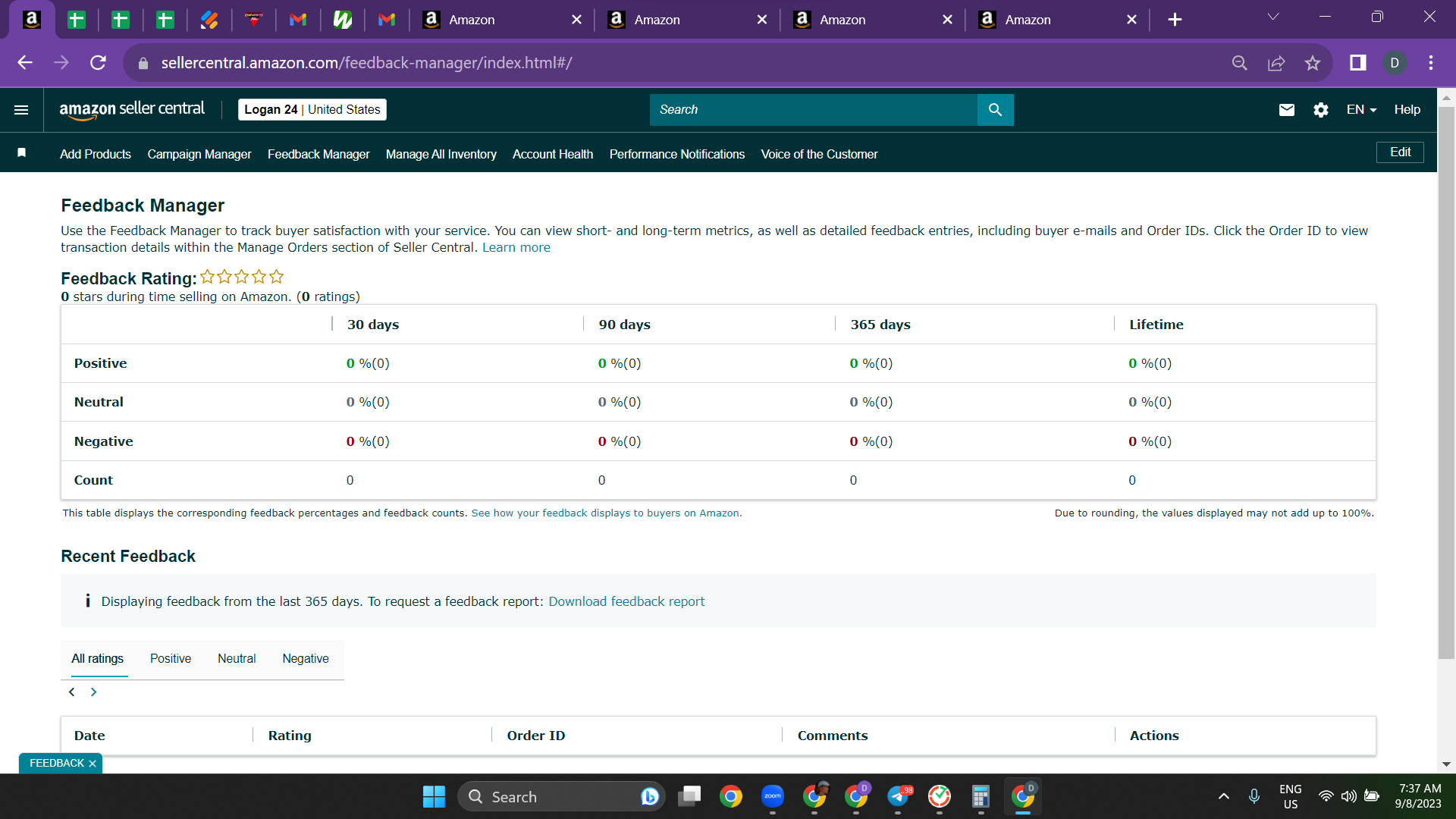1456x819 pixels.
Task: Open Zoom from taskbar
Action: pyautogui.click(x=773, y=796)
